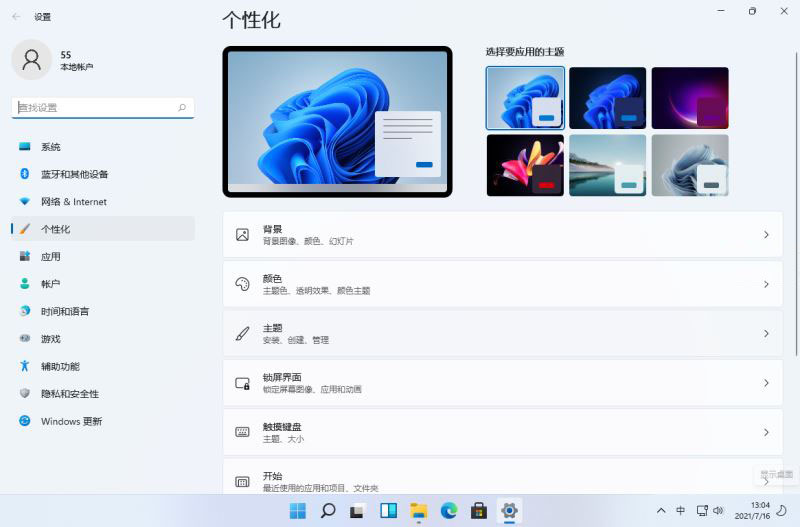Open volume tray icon

718,510
